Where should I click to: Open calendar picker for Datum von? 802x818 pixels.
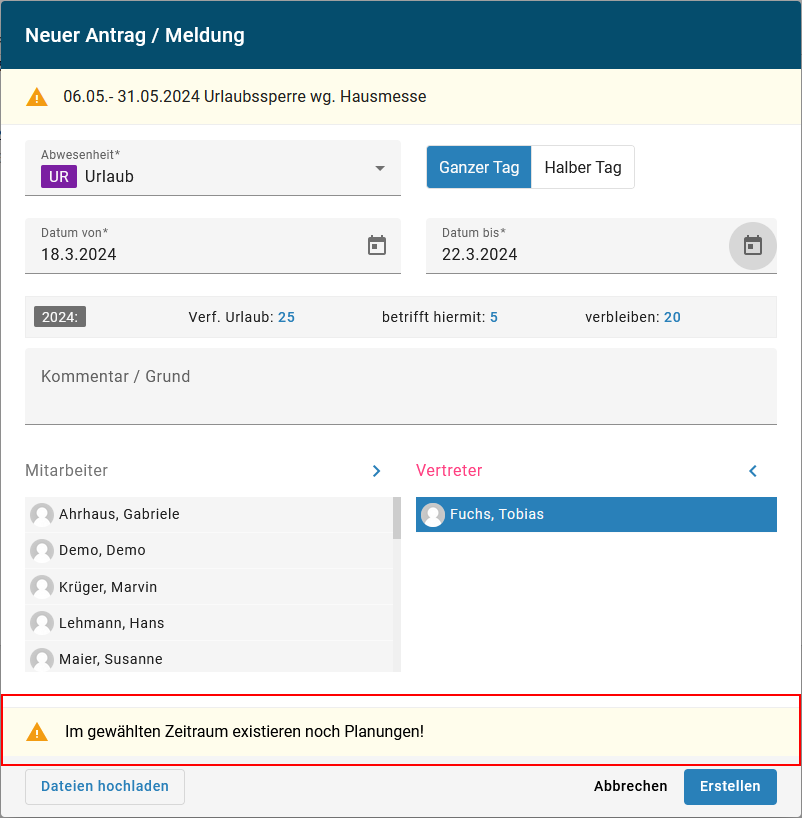click(x=377, y=245)
